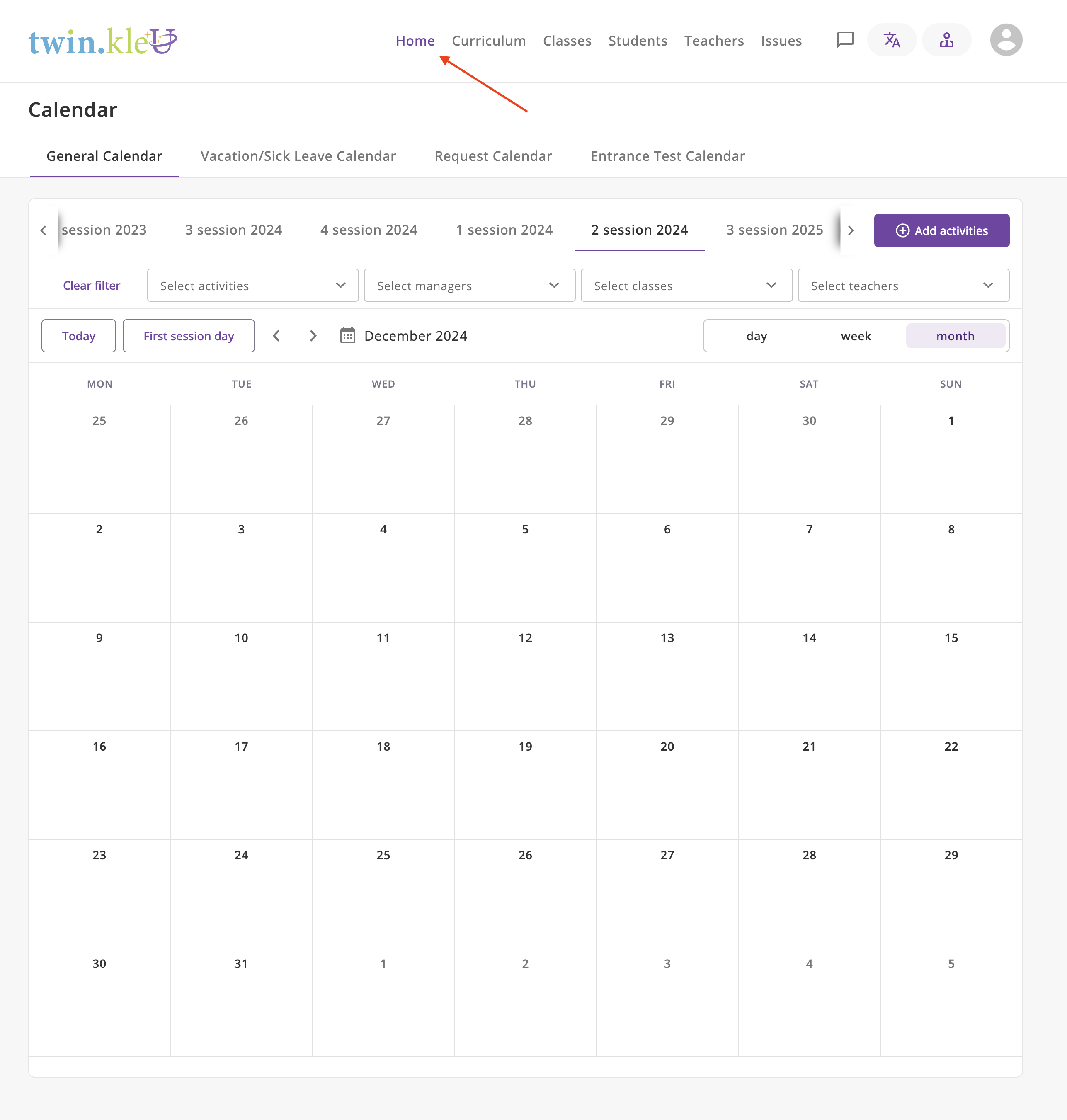Switch calendar to day view
Screen dimensions: 1067x1120
(757, 336)
